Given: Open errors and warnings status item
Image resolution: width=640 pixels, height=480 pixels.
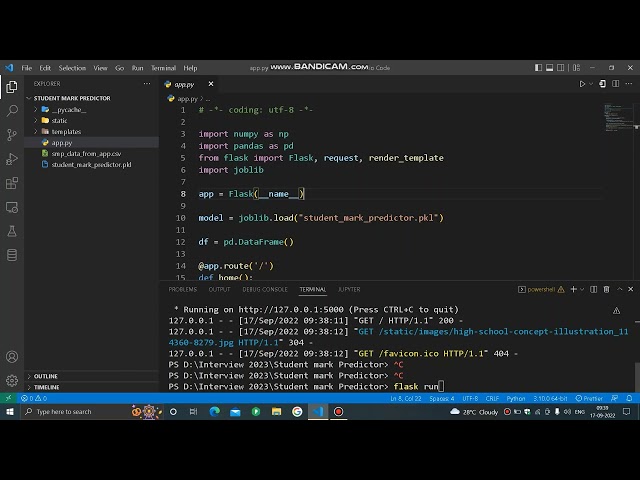Looking at the screenshot, I should [x=34, y=398].
